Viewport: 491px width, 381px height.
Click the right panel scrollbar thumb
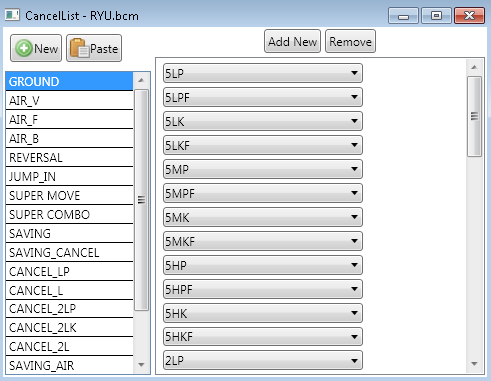point(474,116)
